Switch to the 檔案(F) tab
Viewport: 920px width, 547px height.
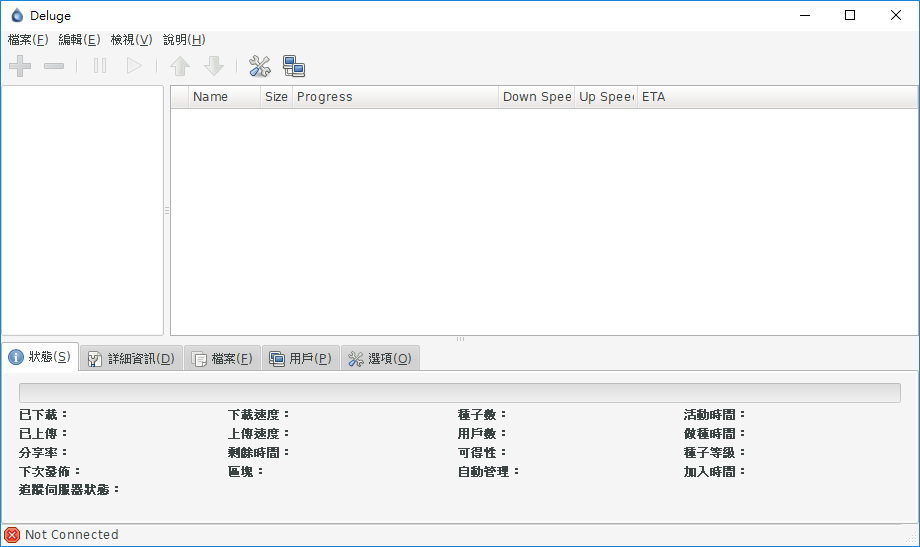pyautogui.click(x=223, y=358)
